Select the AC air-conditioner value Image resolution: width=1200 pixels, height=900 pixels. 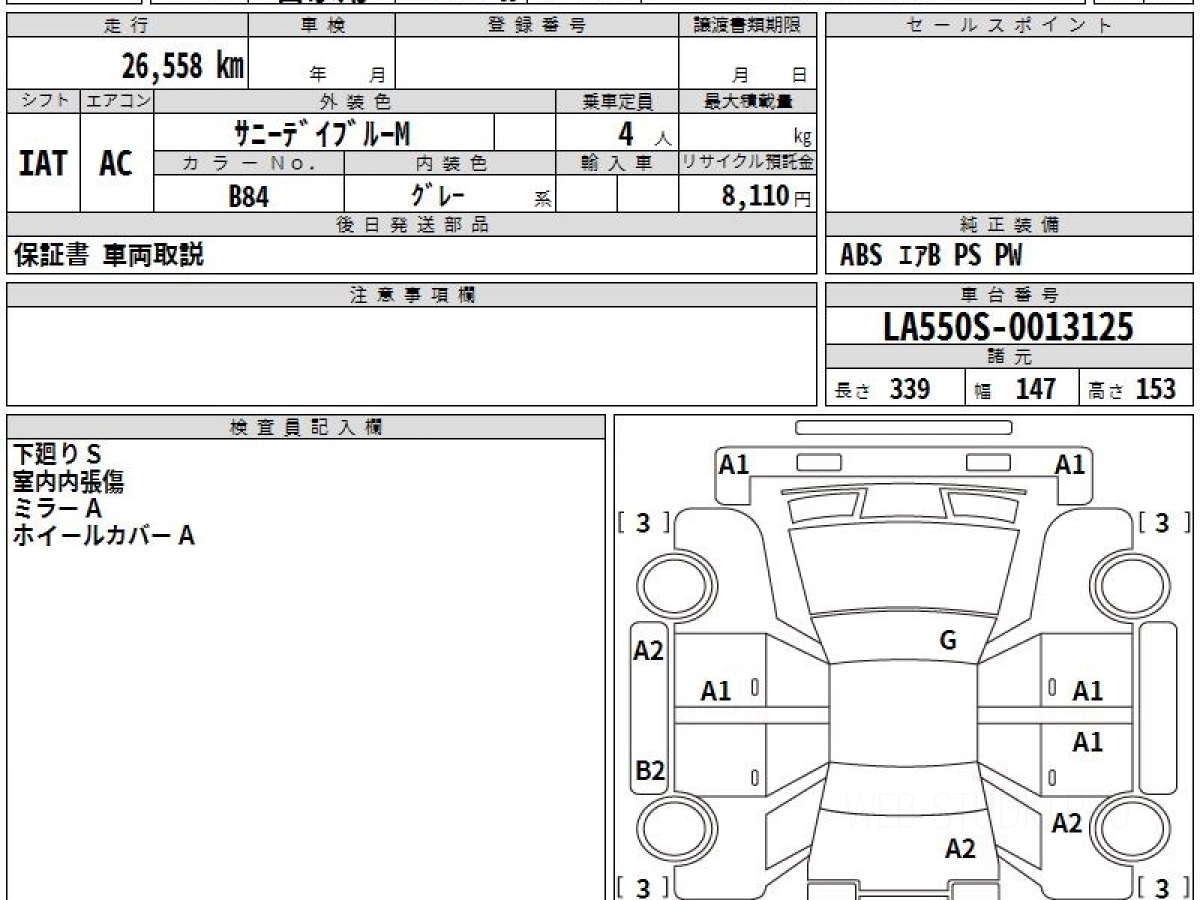116,163
